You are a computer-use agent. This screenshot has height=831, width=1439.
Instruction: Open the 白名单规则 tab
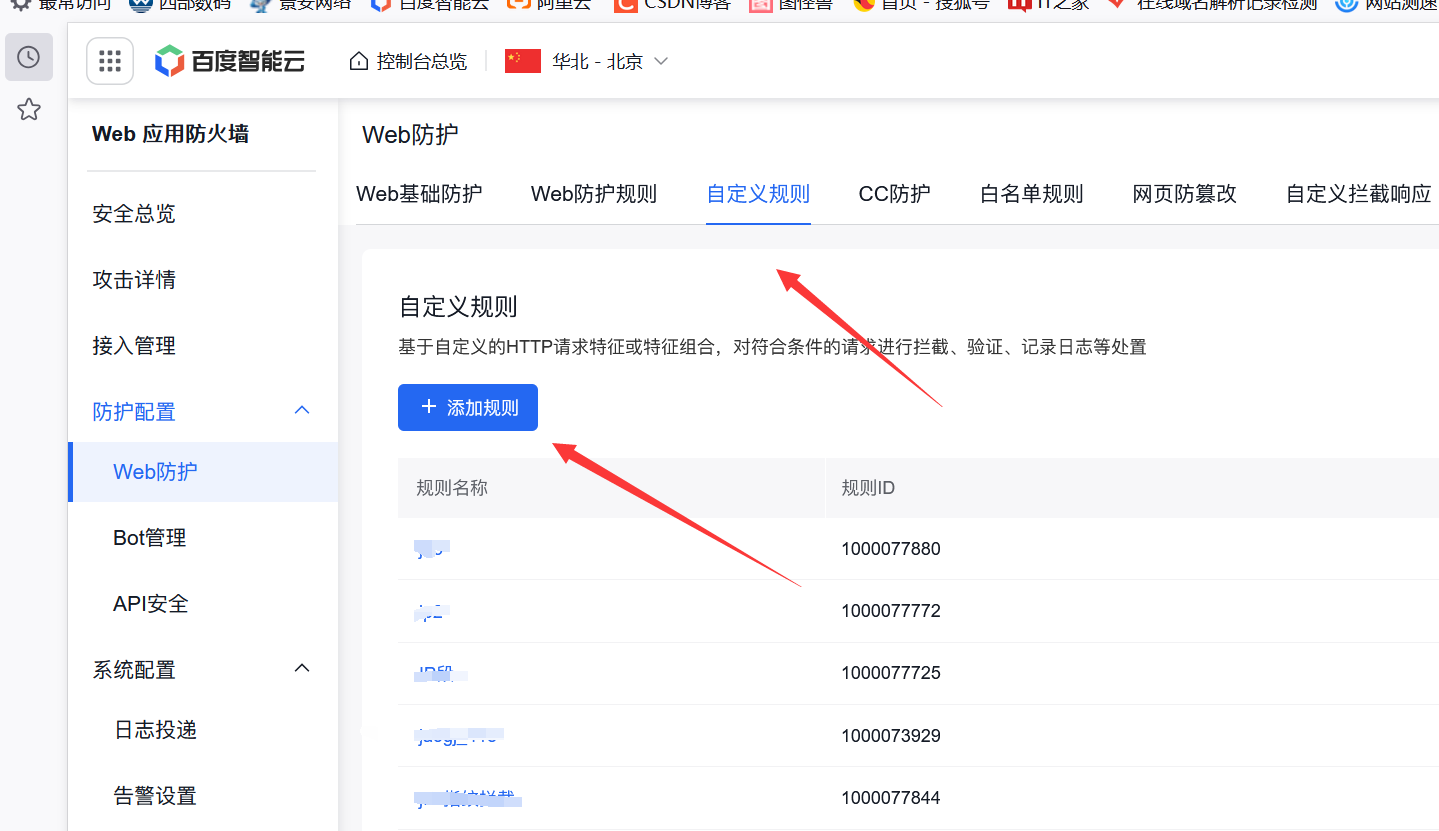[x=1031, y=194]
